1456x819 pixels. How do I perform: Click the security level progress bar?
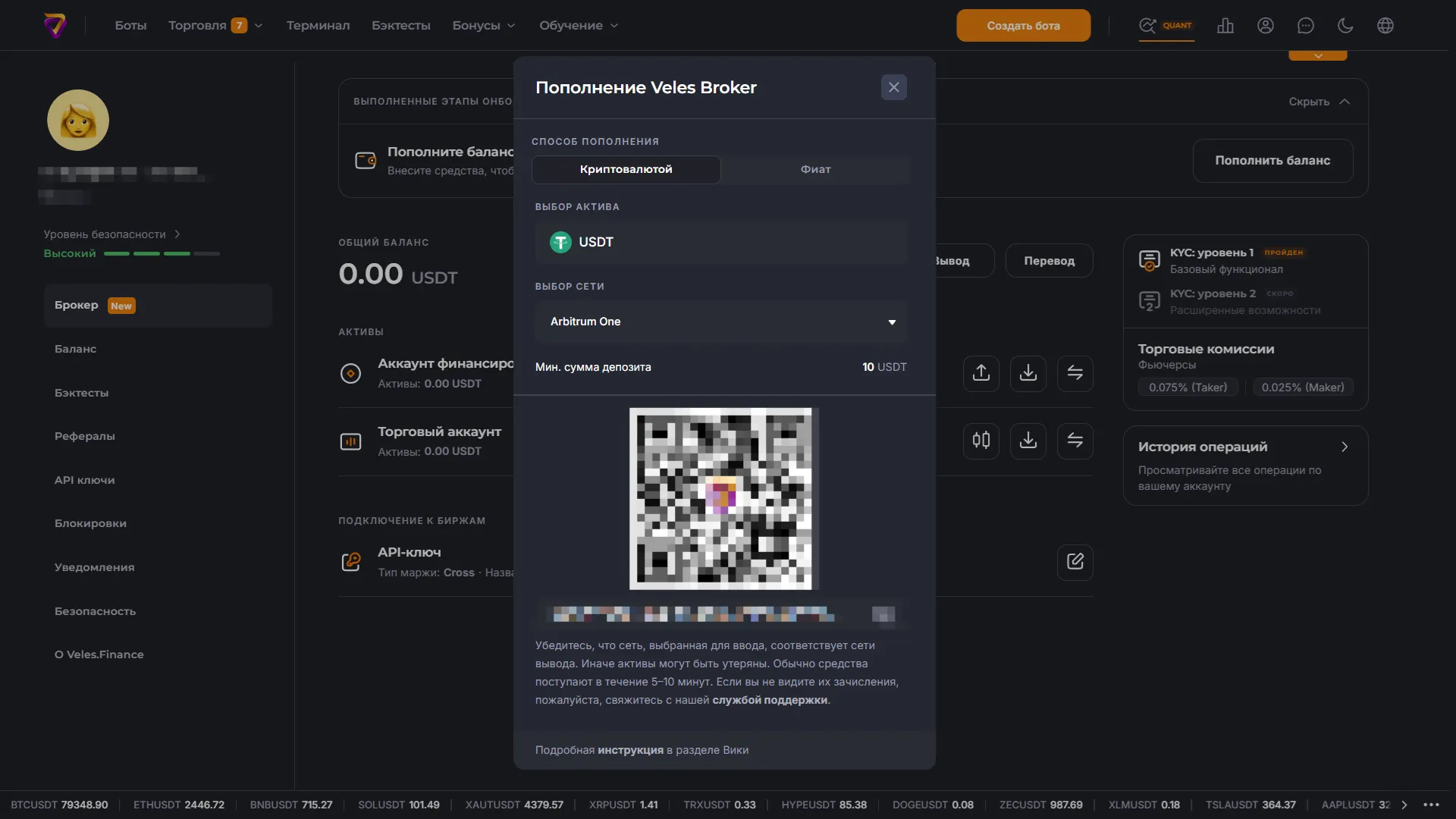(x=162, y=253)
